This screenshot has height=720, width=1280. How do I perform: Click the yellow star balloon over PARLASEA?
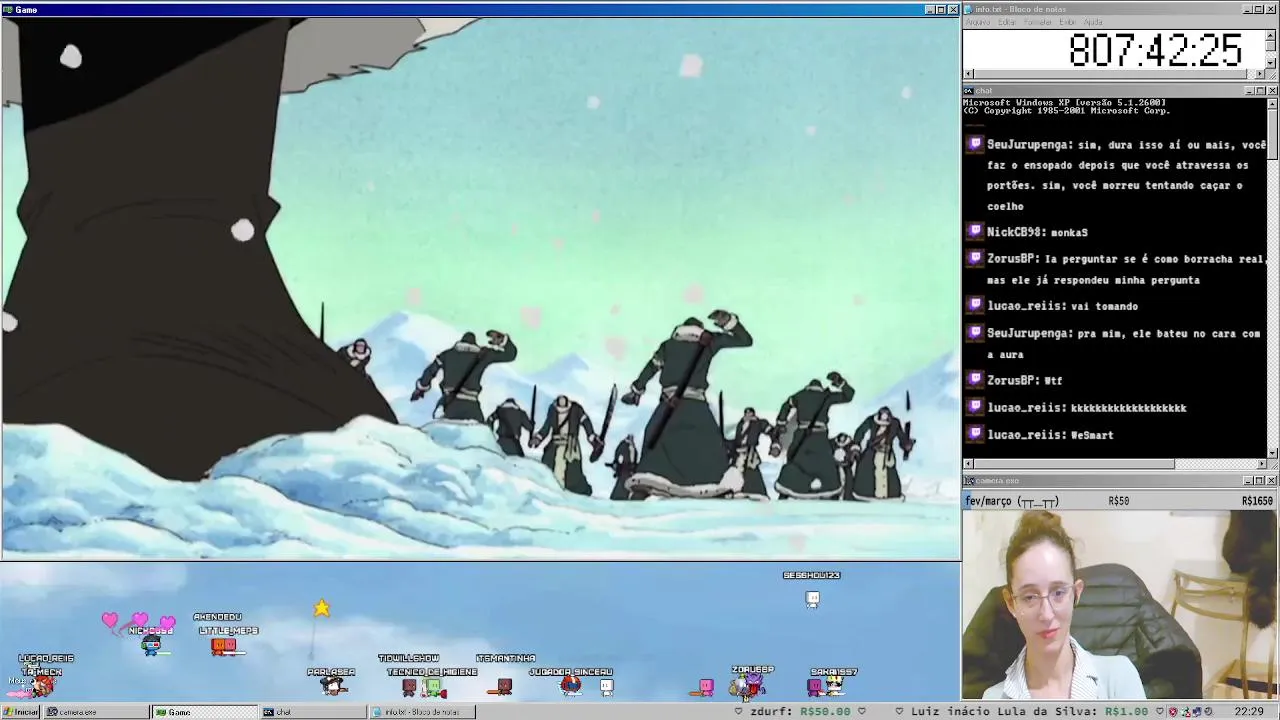[321, 608]
